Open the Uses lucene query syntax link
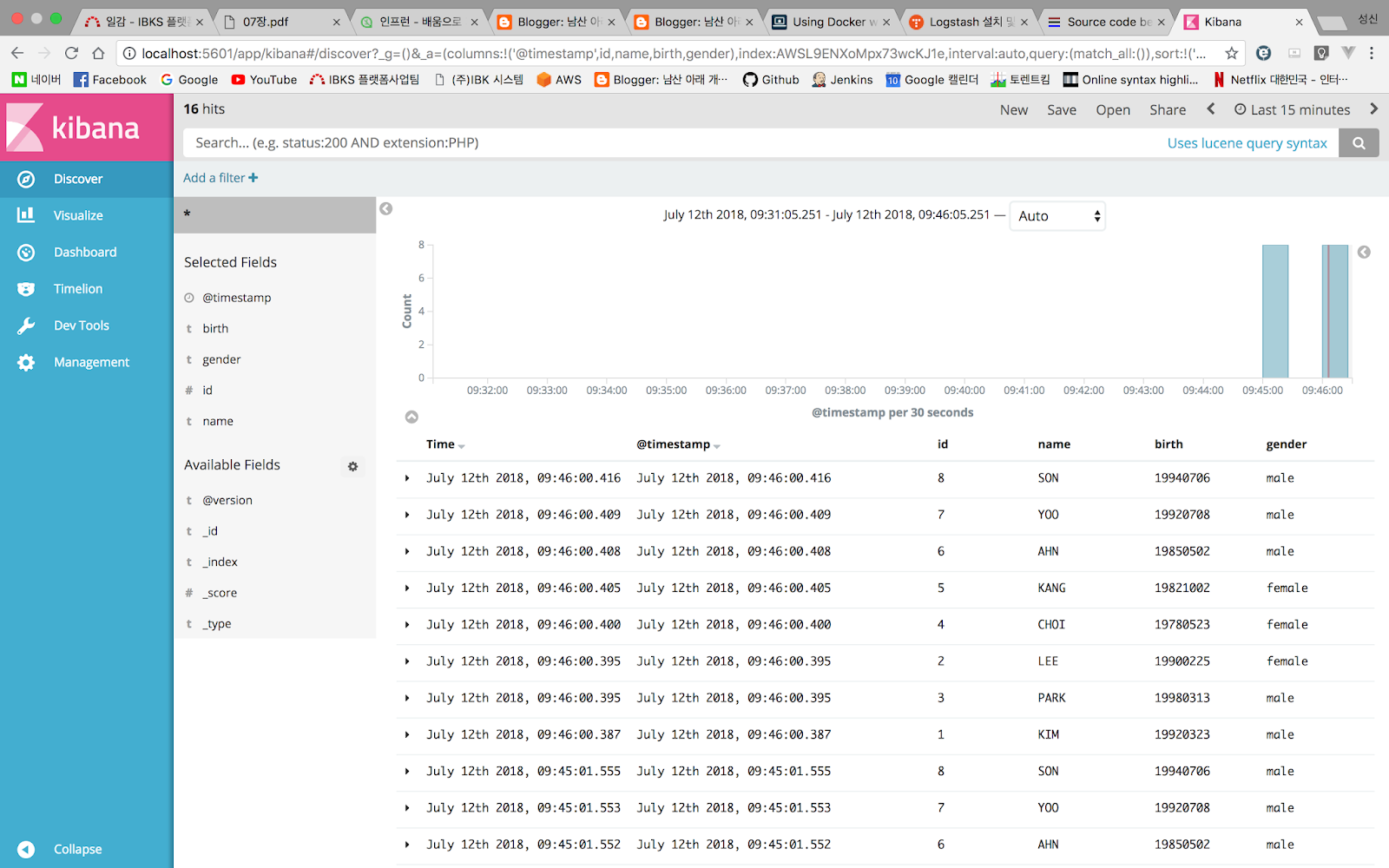The height and width of the screenshot is (868, 1389). pyautogui.click(x=1247, y=143)
